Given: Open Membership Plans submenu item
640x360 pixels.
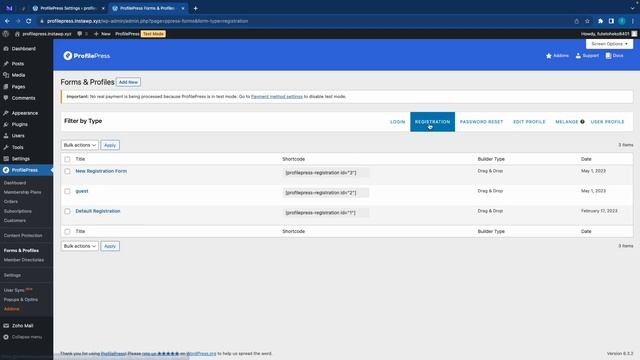Looking at the screenshot, I should [22, 192].
